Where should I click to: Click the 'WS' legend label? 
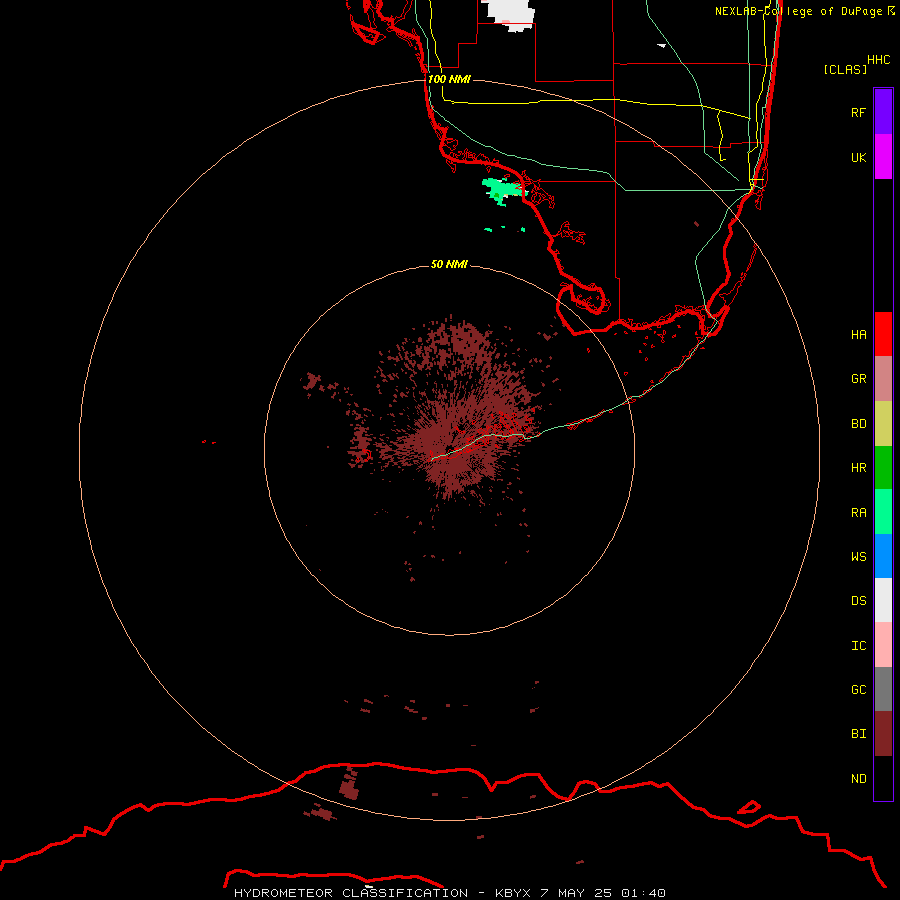coord(858,557)
